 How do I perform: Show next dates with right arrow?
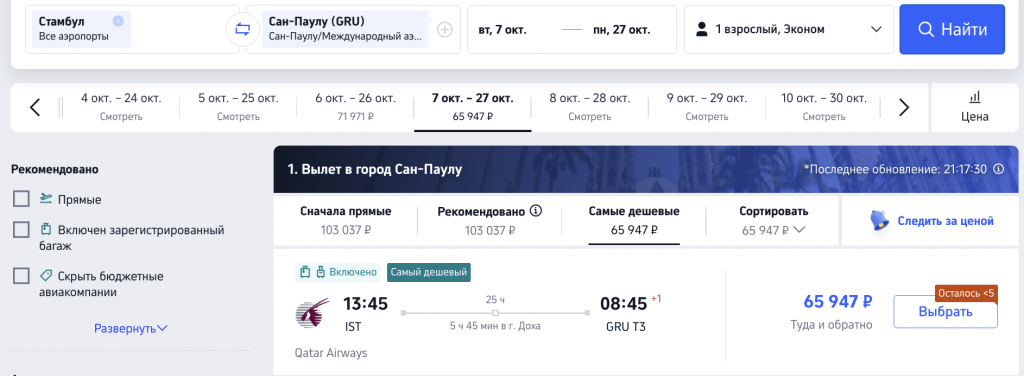click(x=904, y=107)
